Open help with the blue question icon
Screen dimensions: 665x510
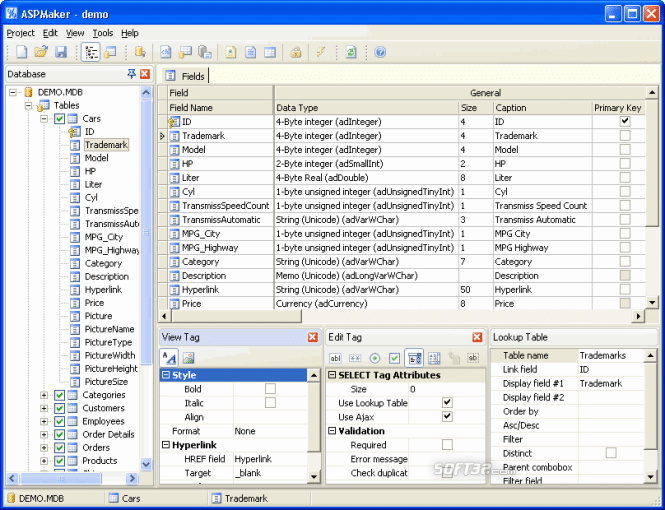pos(380,52)
